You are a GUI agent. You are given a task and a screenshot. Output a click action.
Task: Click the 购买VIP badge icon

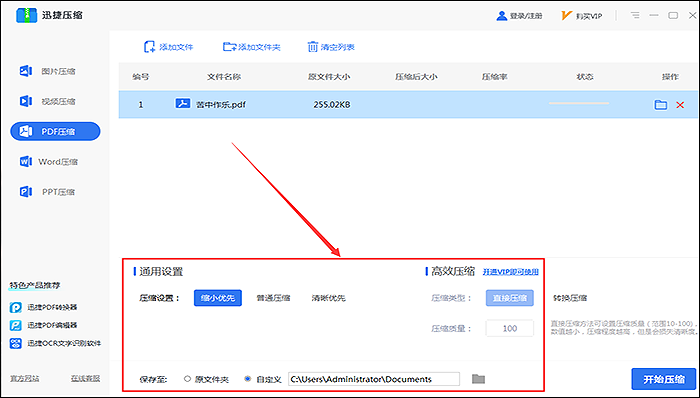pos(567,16)
